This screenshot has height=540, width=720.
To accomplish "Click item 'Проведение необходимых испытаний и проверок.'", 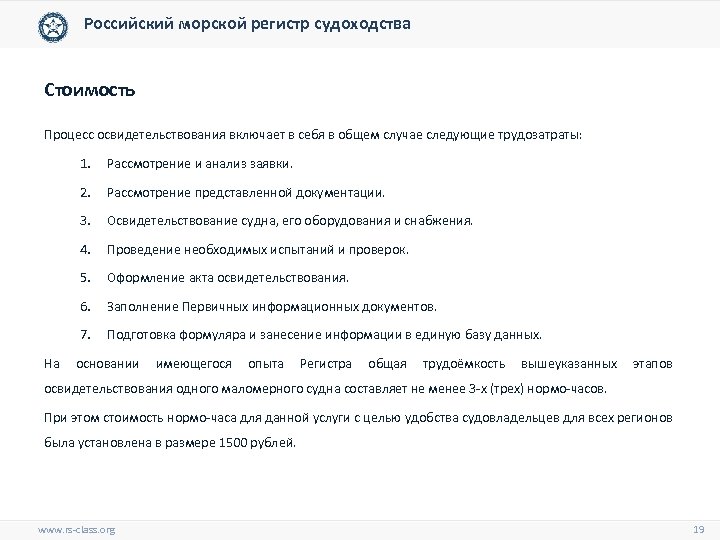I will (x=258, y=249).
